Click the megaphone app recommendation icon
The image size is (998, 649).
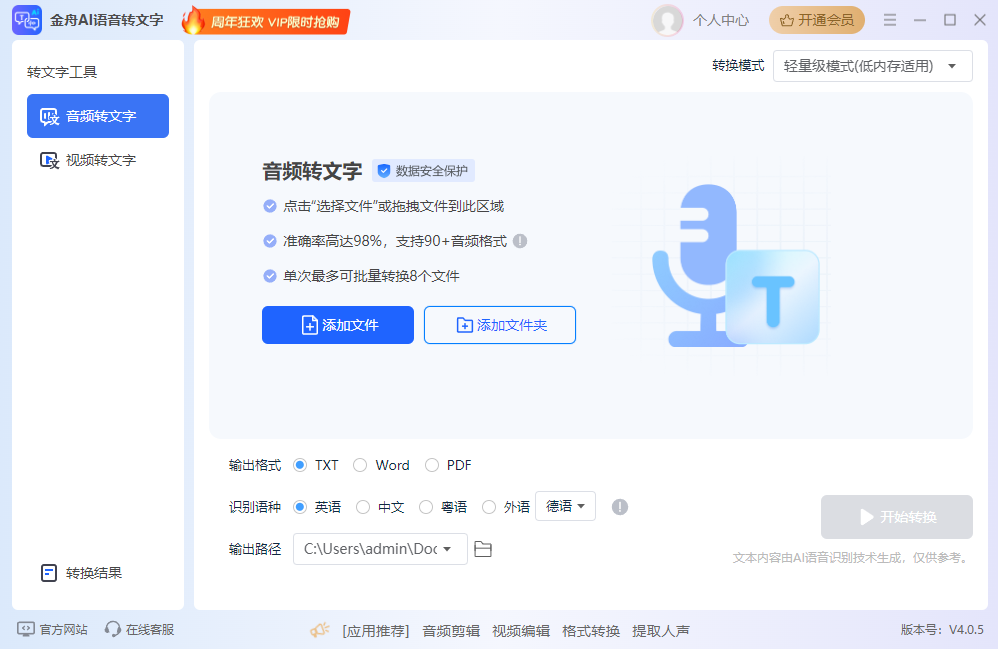pos(319,630)
